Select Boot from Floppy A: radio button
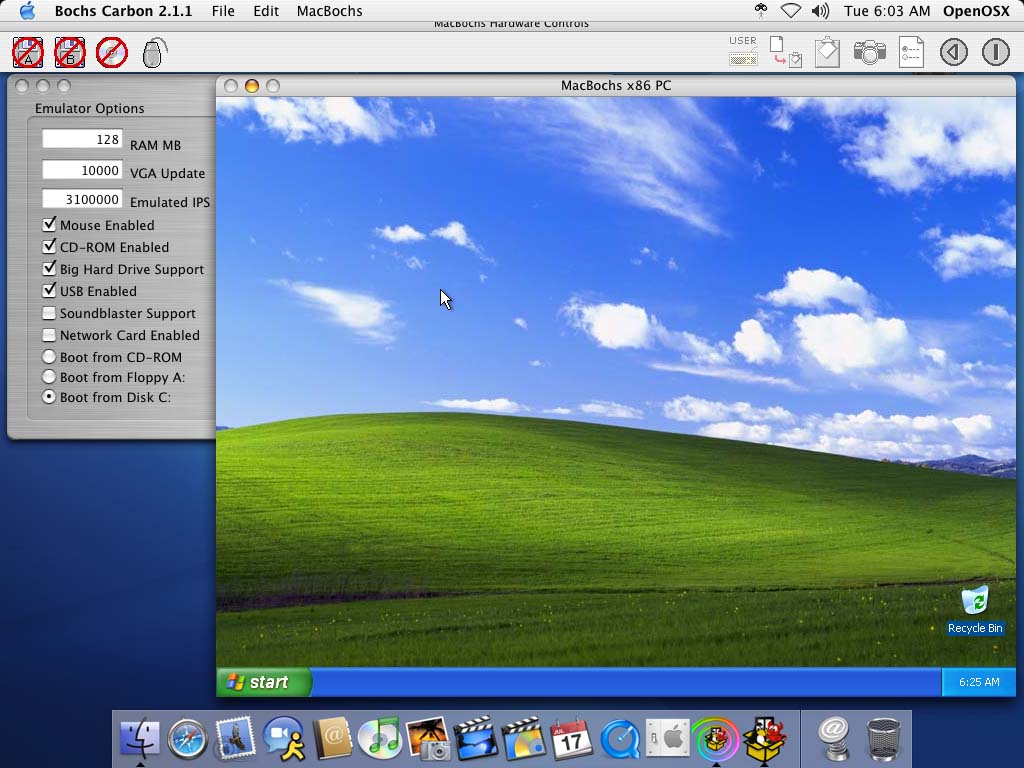 49,377
